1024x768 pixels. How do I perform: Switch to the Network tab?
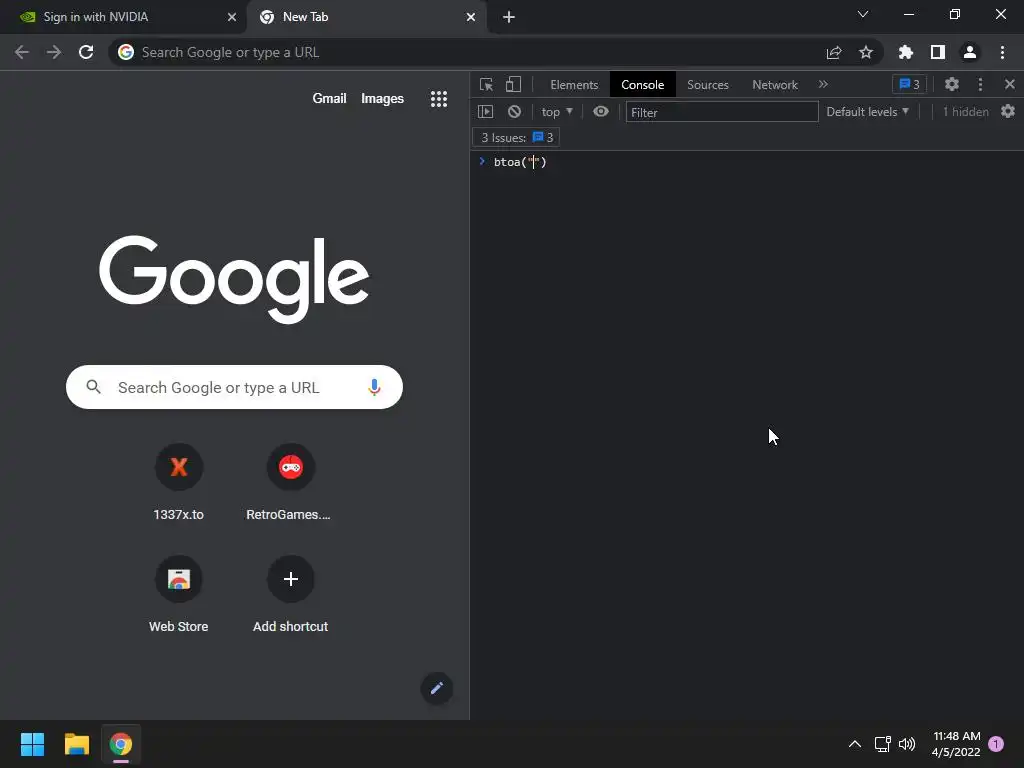775,85
